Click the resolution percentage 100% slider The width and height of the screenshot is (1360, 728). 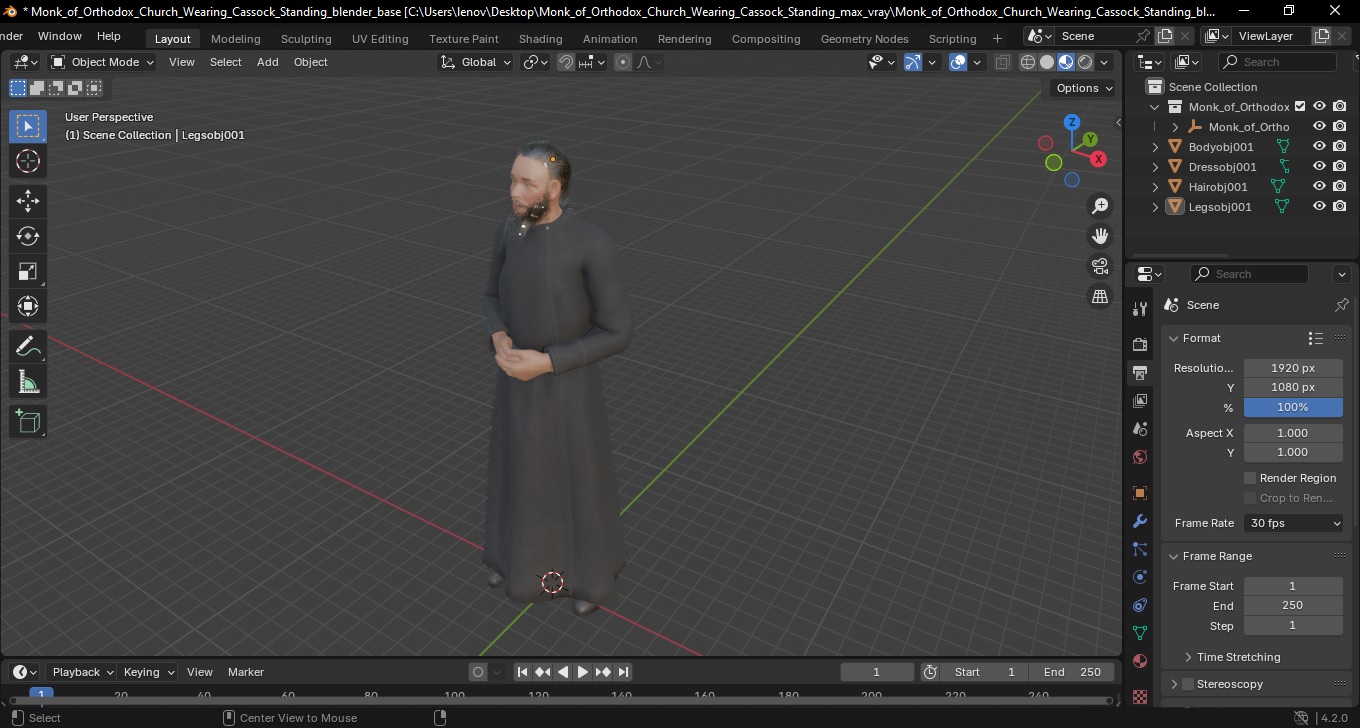[x=1293, y=407]
